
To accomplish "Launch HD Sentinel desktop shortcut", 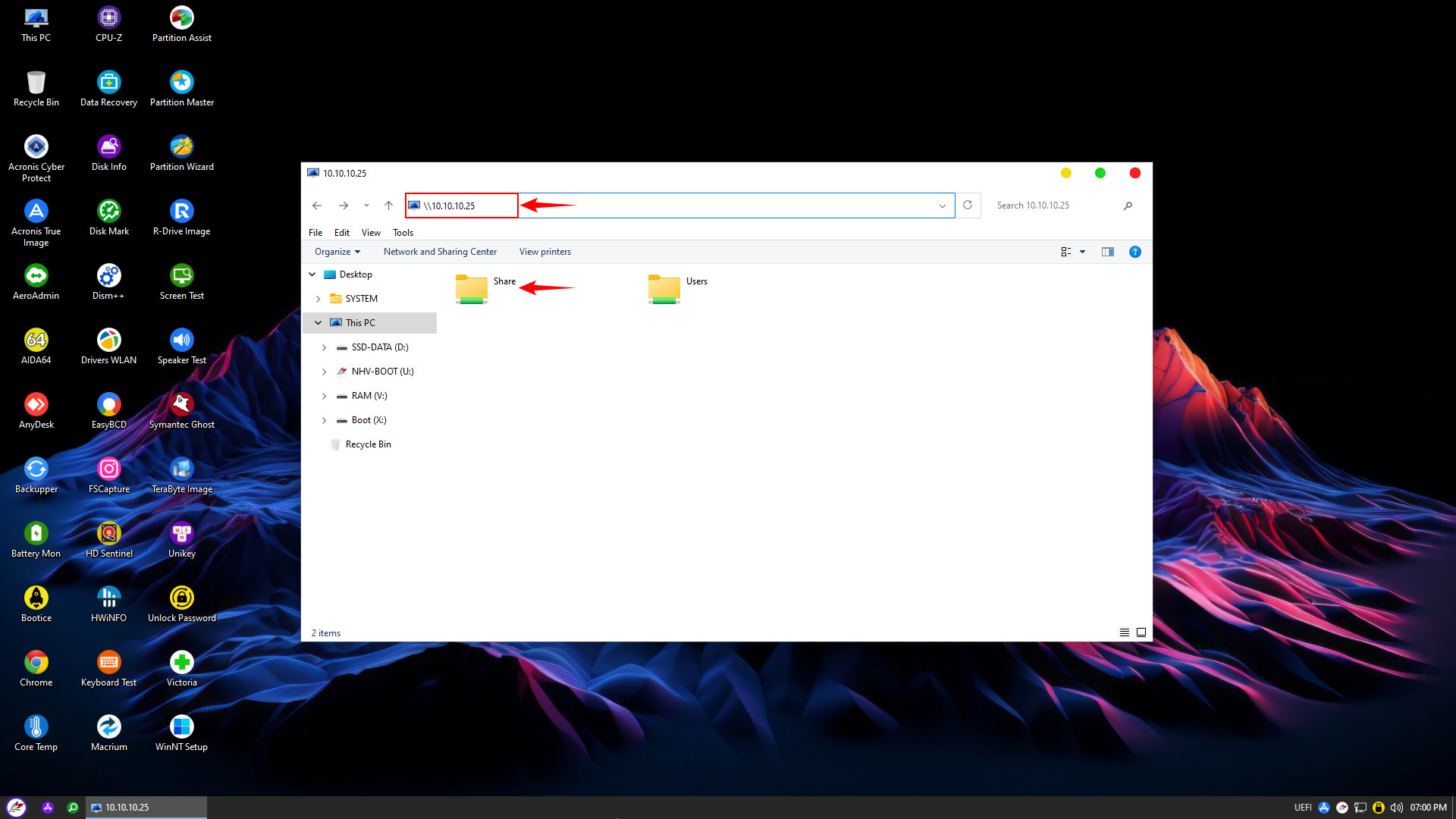I will pos(109,538).
